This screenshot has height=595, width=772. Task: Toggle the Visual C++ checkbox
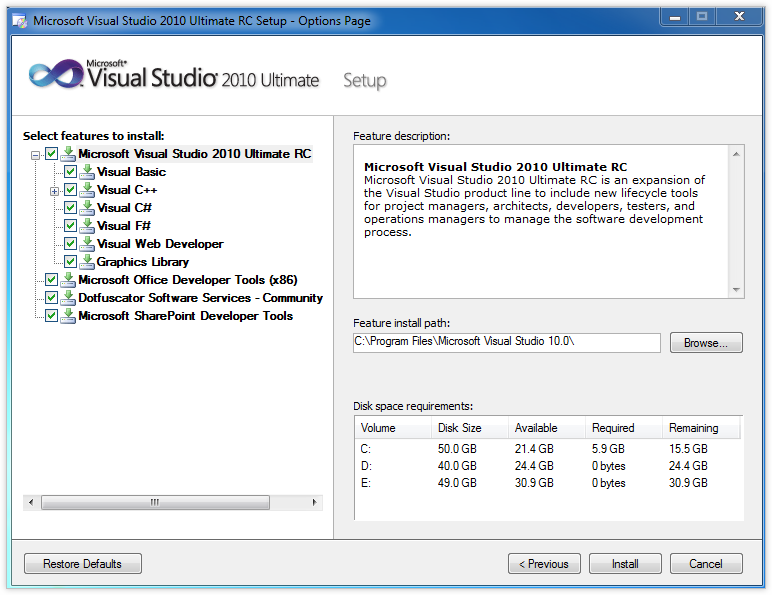(70, 190)
